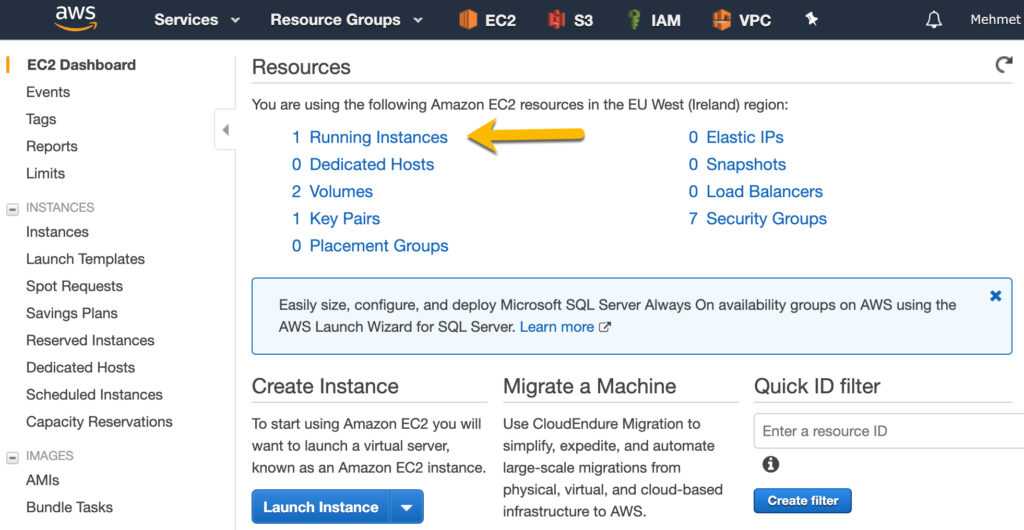Dismiss the SQL Server Launch Wizard banner

point(995,296)
